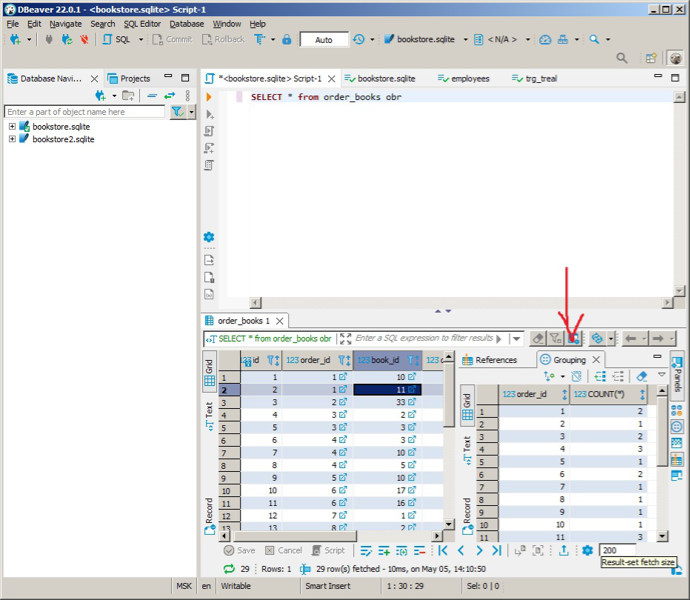This screenshot has width=690, height=600.
Task: Click the transaction lock icon in toolbar
Action: click(287, 40)
